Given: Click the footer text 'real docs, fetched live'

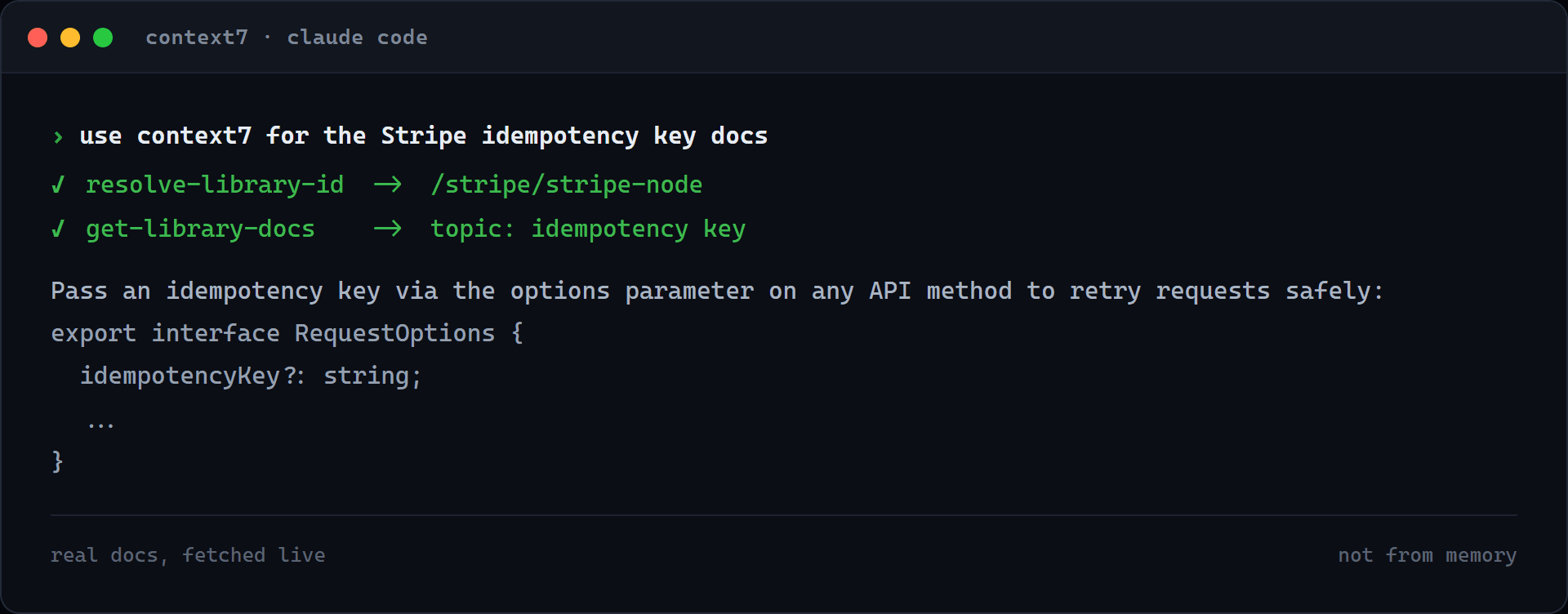Looking at the screenshot, I should (x=188, y=555).
